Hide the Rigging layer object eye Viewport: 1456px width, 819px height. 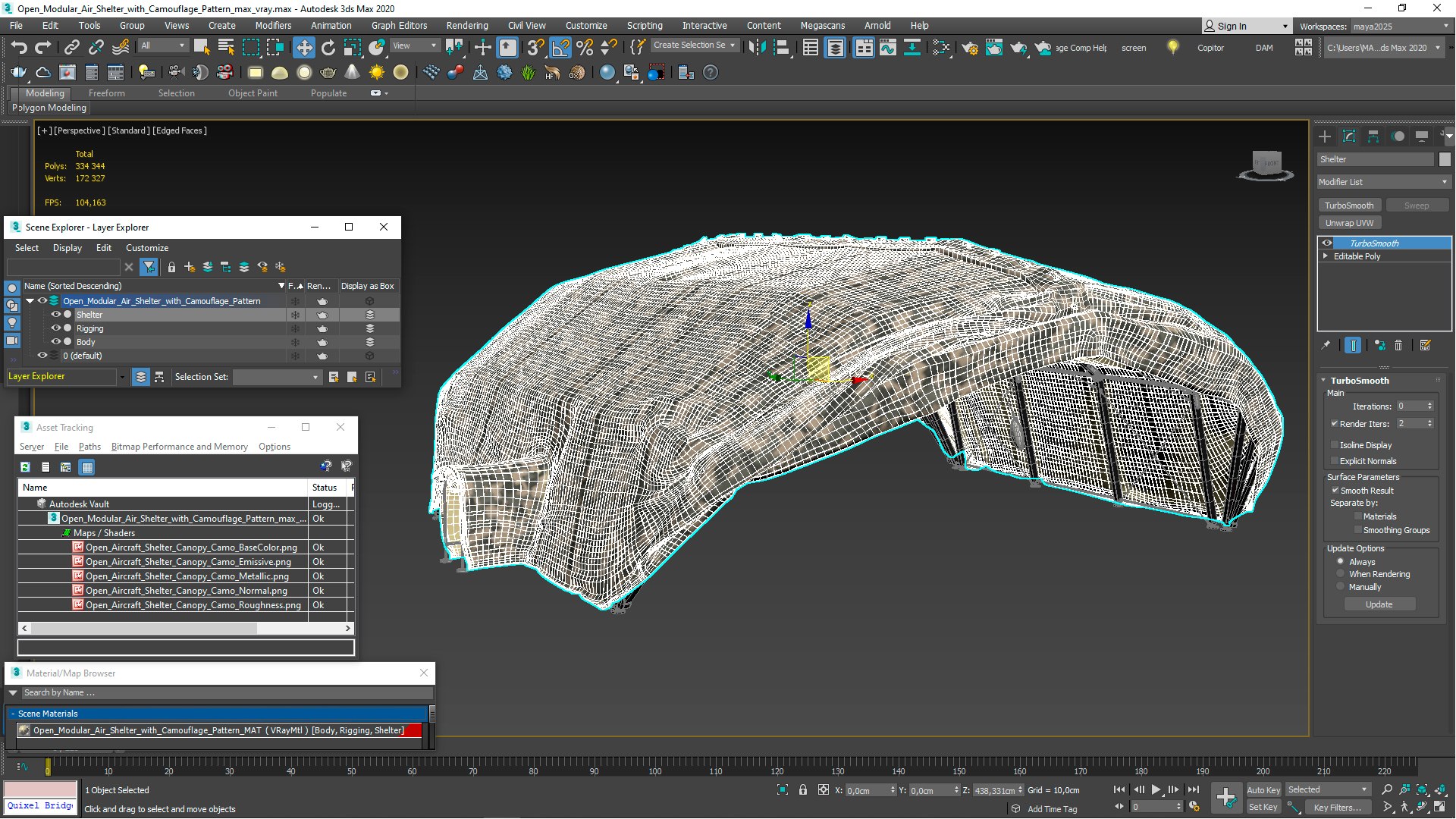click(55, 328)
